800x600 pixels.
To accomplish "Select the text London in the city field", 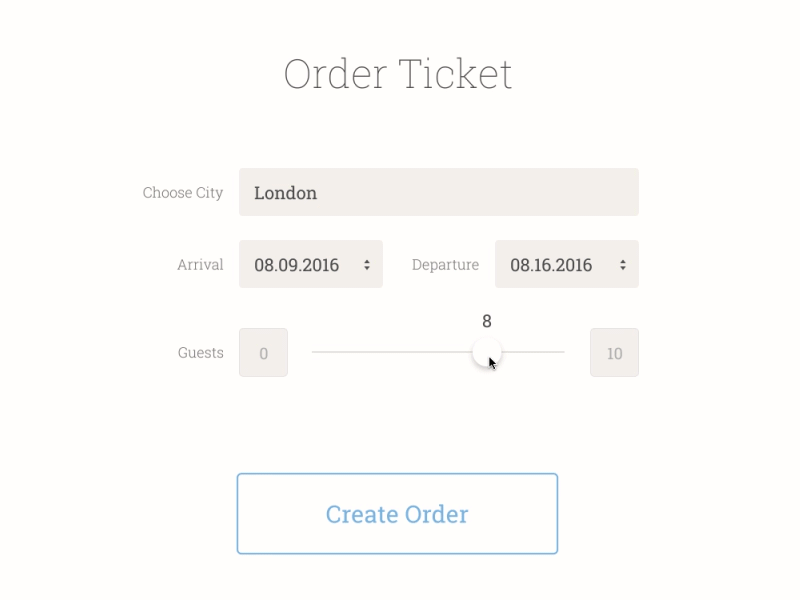I will [x=286, y=193].
